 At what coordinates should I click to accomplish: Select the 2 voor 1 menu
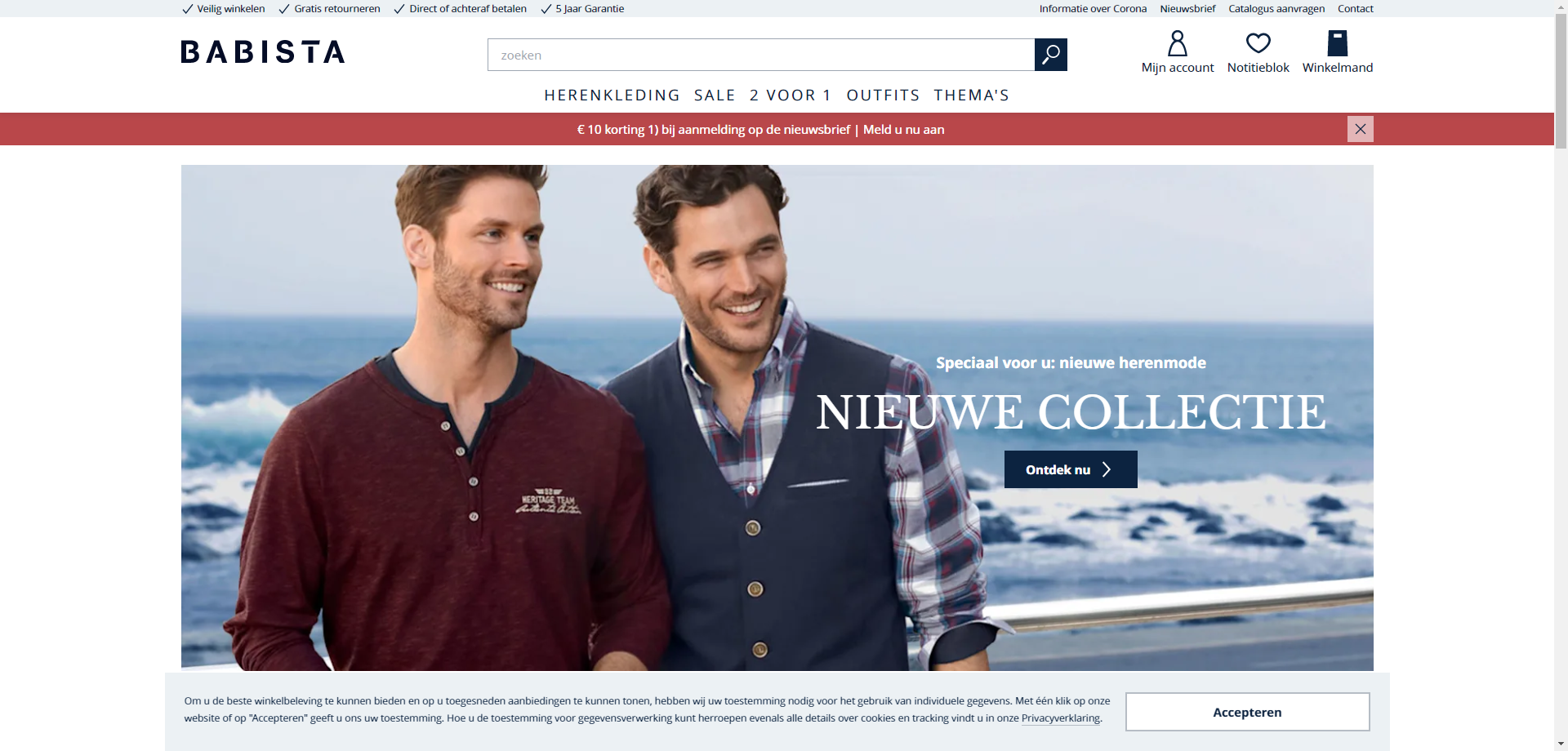(x=791, y=96)
